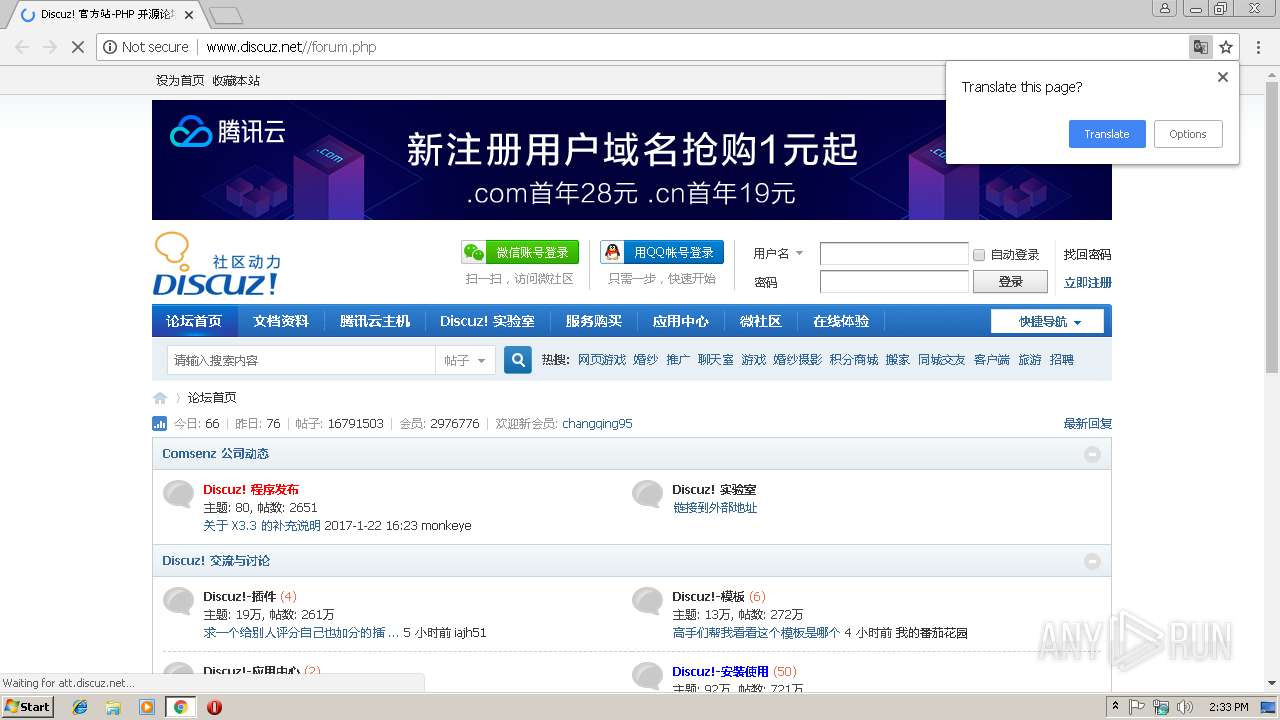1280x720 pixels.
Task: Close the Translate popup
Action: [x=1222, y=77]
